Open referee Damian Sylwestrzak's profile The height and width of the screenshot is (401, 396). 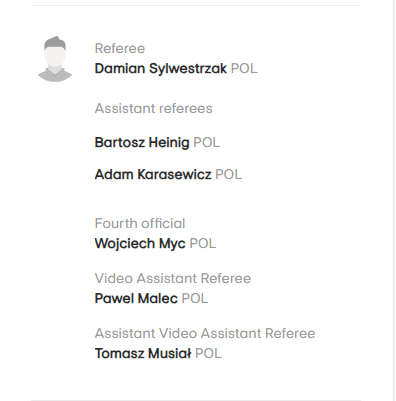161,69
